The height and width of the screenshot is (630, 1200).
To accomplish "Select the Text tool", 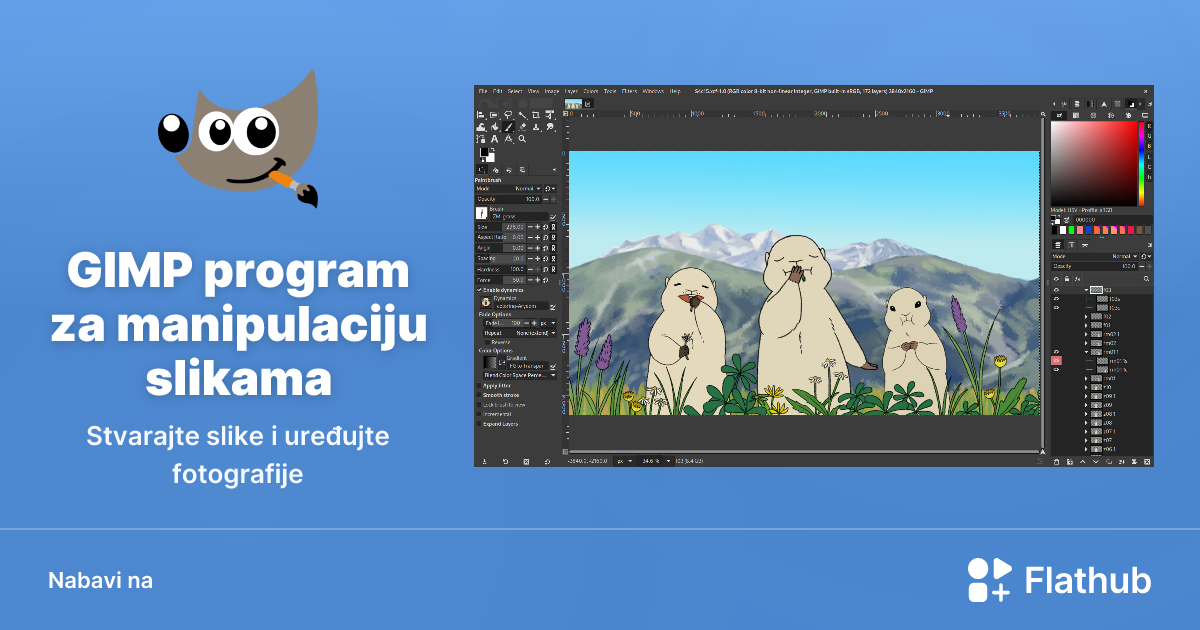I will coord(495,139).
